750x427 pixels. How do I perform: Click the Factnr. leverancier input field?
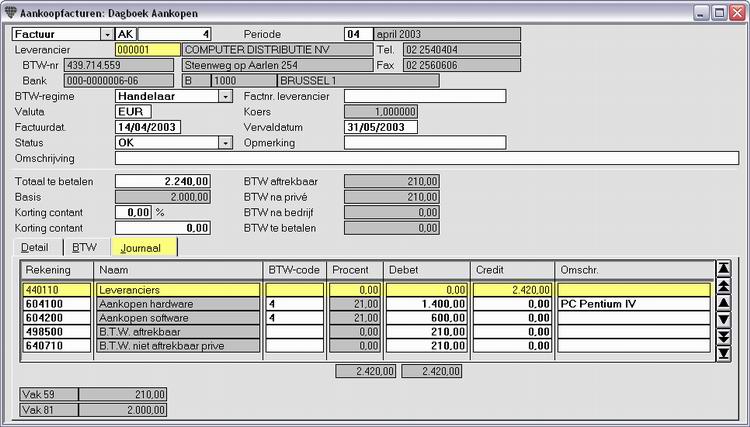(x=424, y=96)
